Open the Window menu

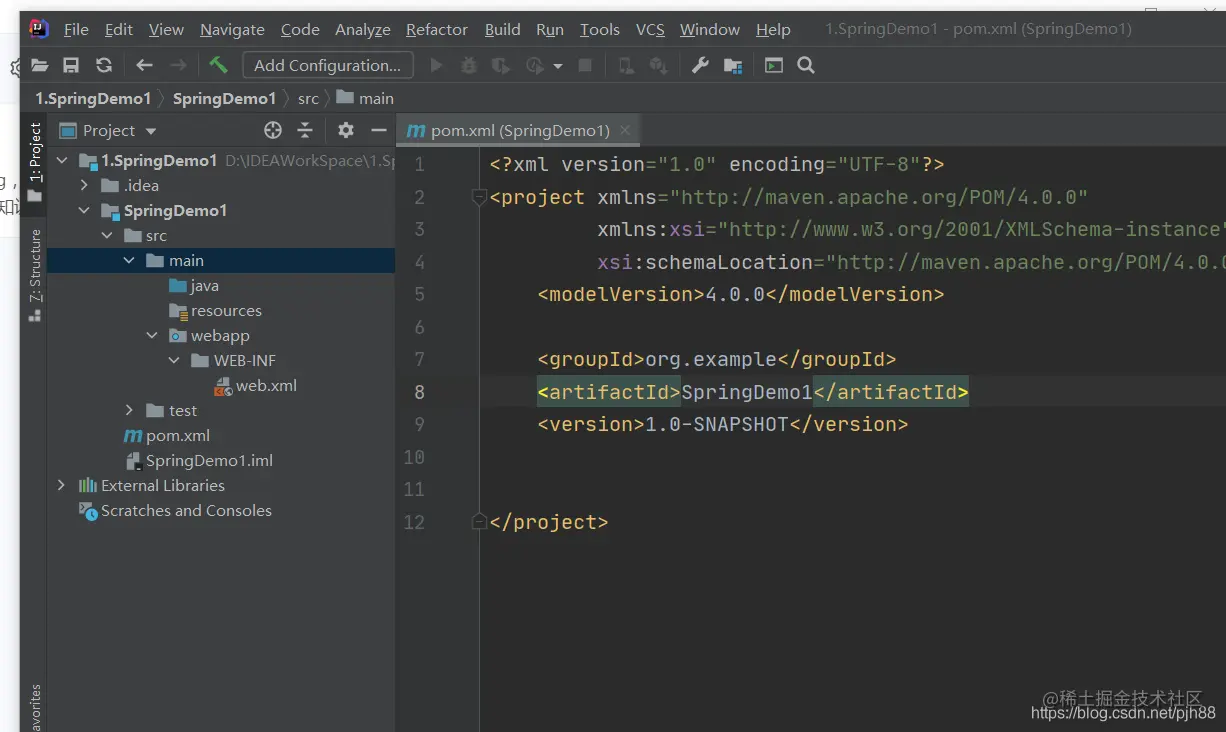pos(710,29)
